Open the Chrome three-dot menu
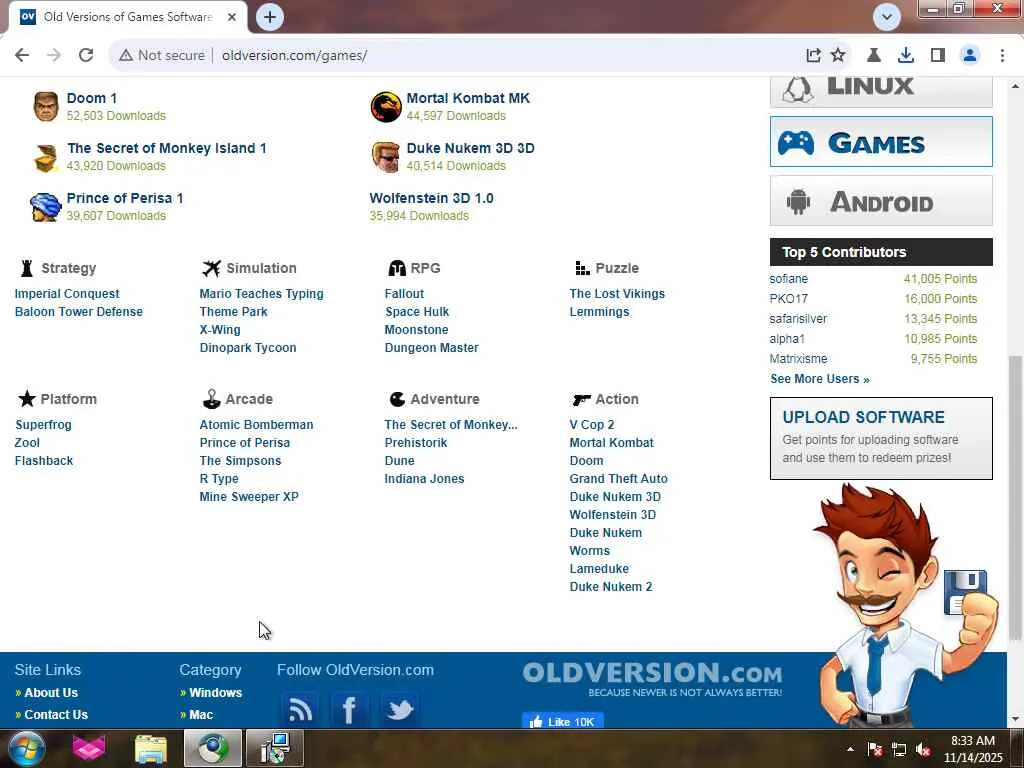This screenshot has width=1024, height=768. [1002, 56]
